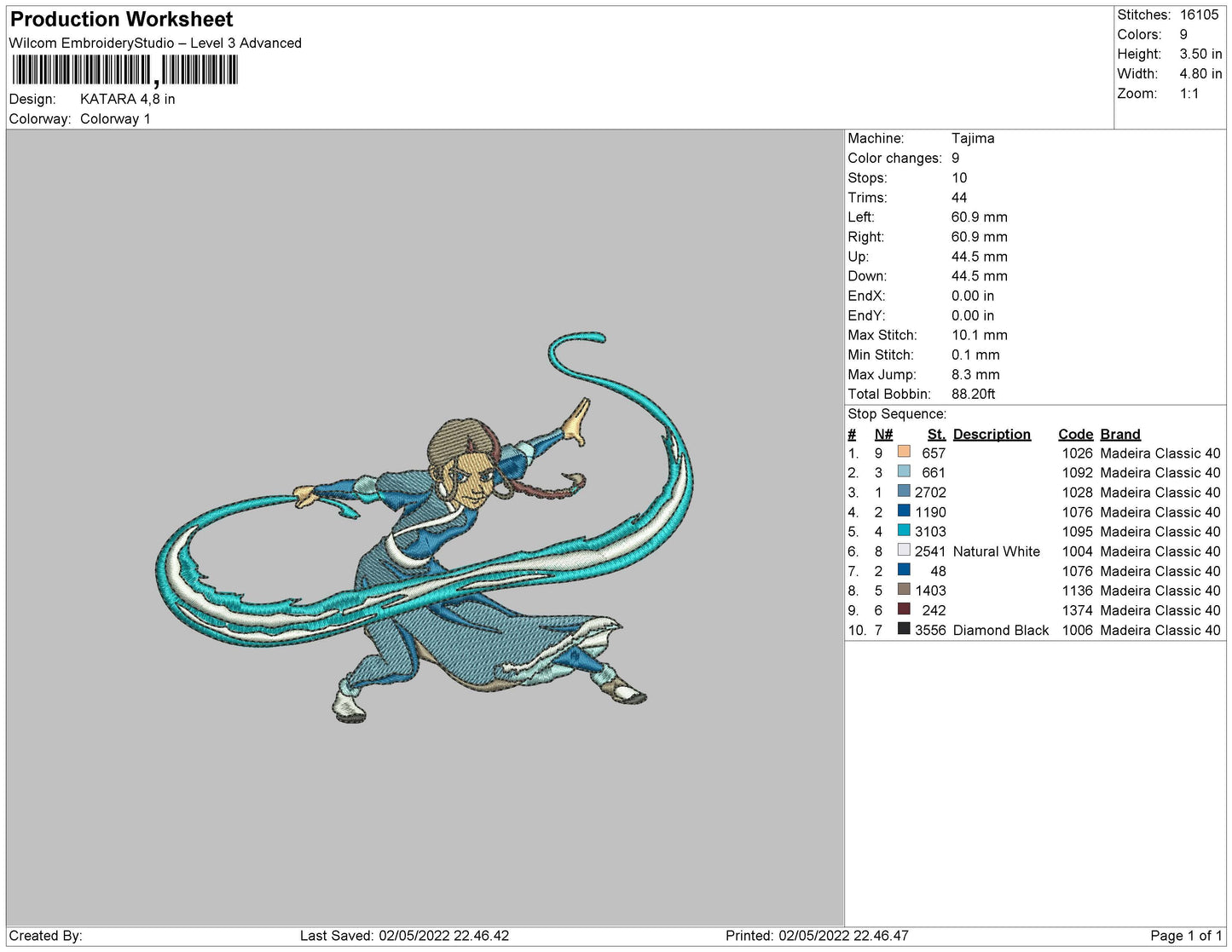This screenshot has height=952, width=1232.
Task: Click the Stitches count 16105
Action: coord(1199,14)
